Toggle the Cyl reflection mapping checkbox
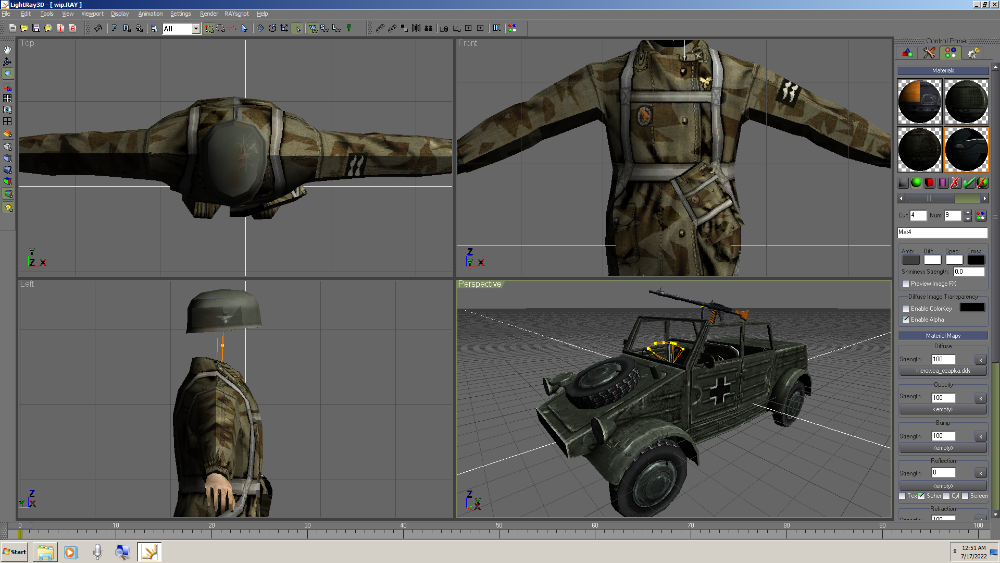The image size is (1000, 563). pyautogui.click(x=946, y=495)
